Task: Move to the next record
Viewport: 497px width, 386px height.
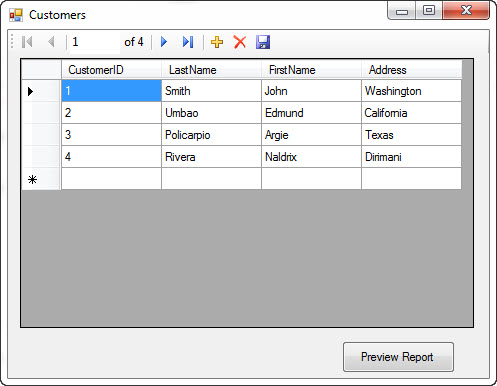Action: coord(164,42)
